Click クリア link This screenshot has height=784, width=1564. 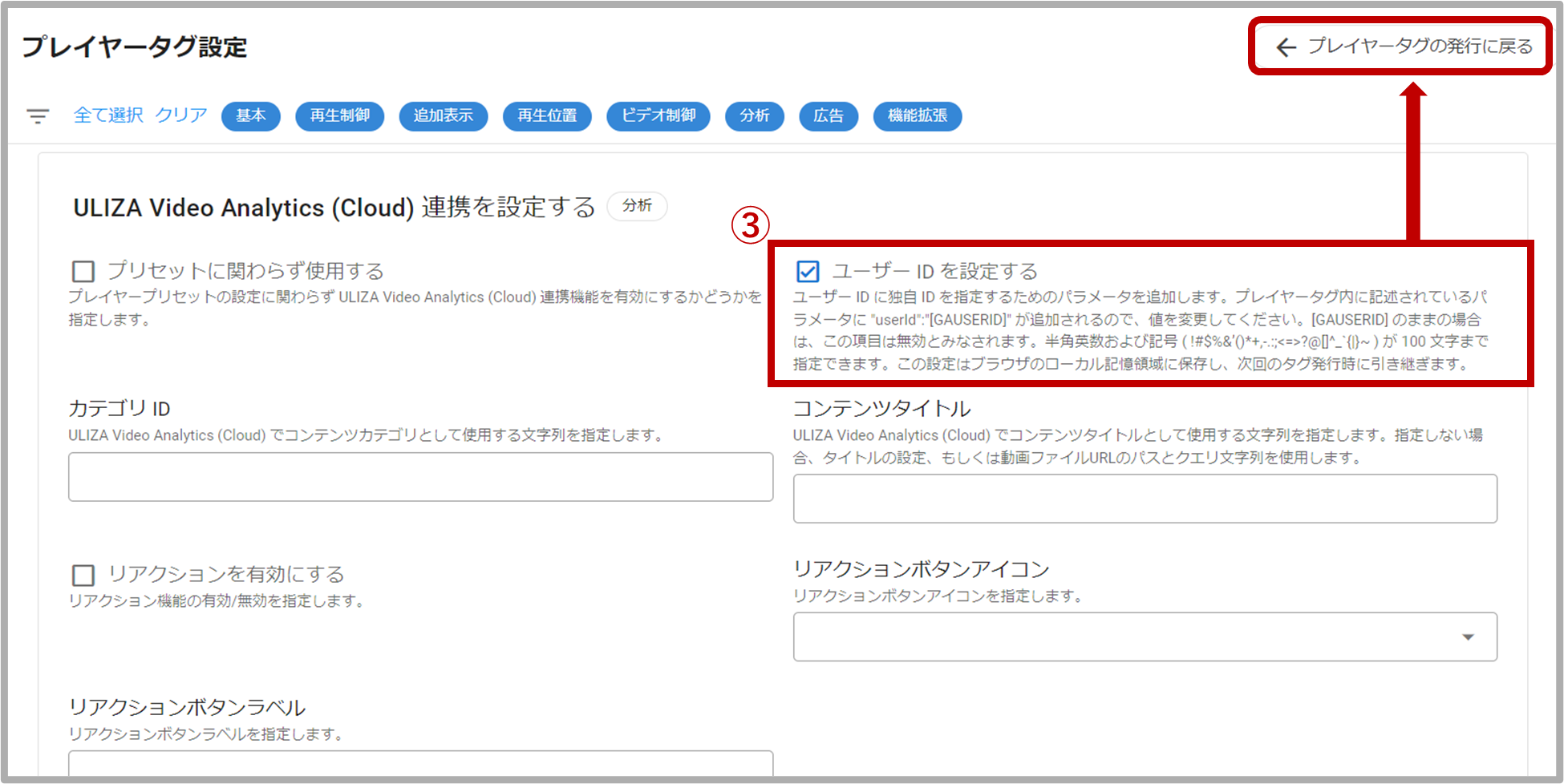(x=181, y=115)
